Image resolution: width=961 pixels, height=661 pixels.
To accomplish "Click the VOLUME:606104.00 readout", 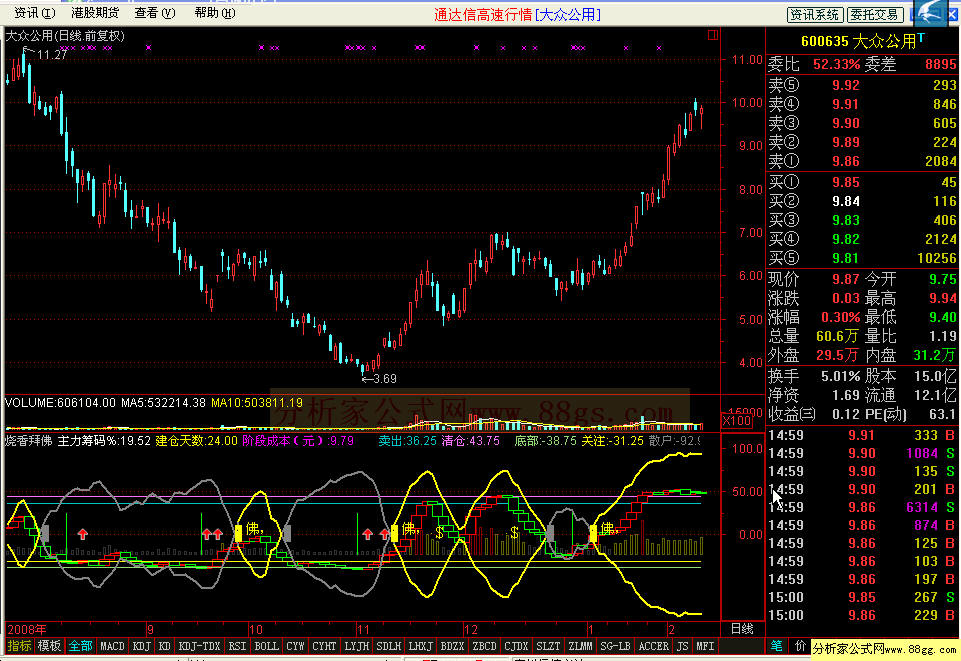I will coord(60,402).
